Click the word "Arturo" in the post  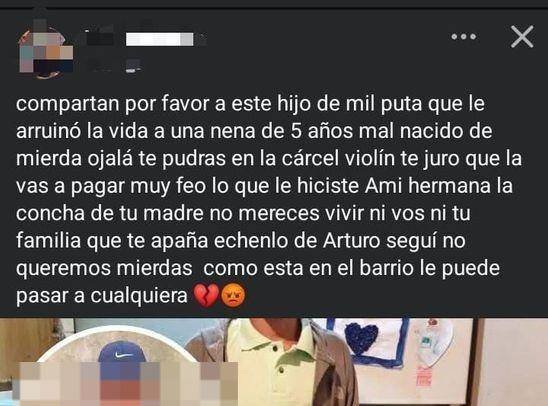click(x=351, y=241)
